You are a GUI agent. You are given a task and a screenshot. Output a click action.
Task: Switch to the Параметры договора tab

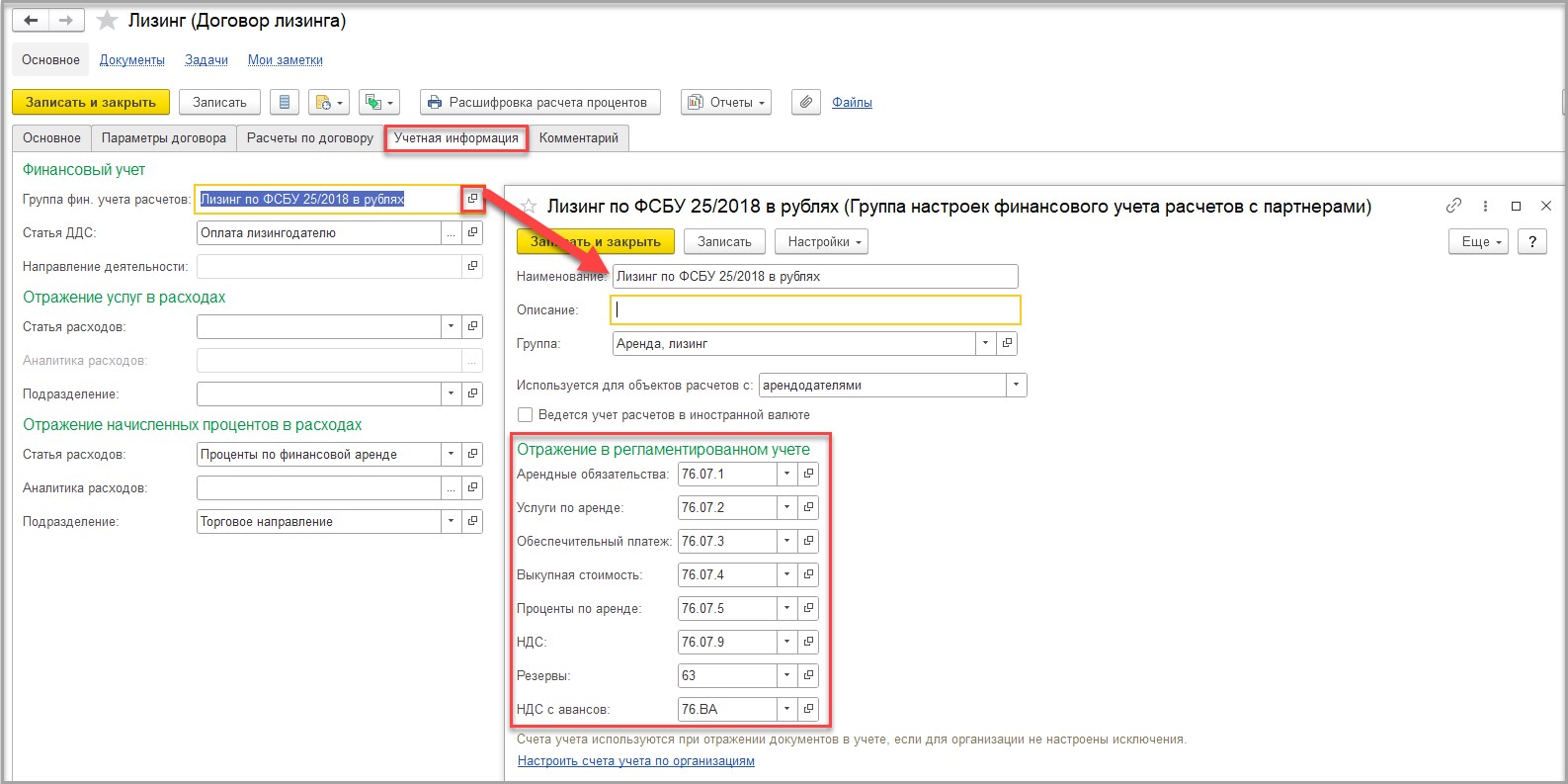[164, 137]
